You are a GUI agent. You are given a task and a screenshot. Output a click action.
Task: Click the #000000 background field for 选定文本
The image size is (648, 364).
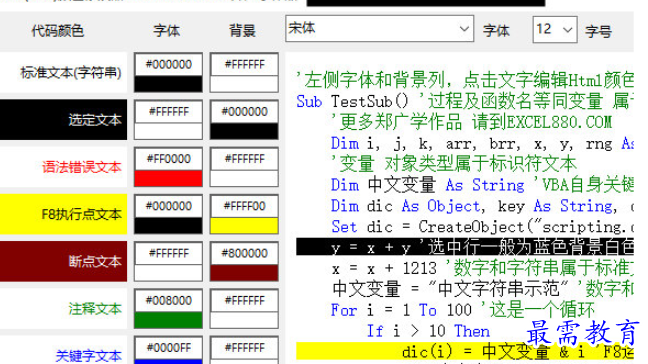pos(244,112)
